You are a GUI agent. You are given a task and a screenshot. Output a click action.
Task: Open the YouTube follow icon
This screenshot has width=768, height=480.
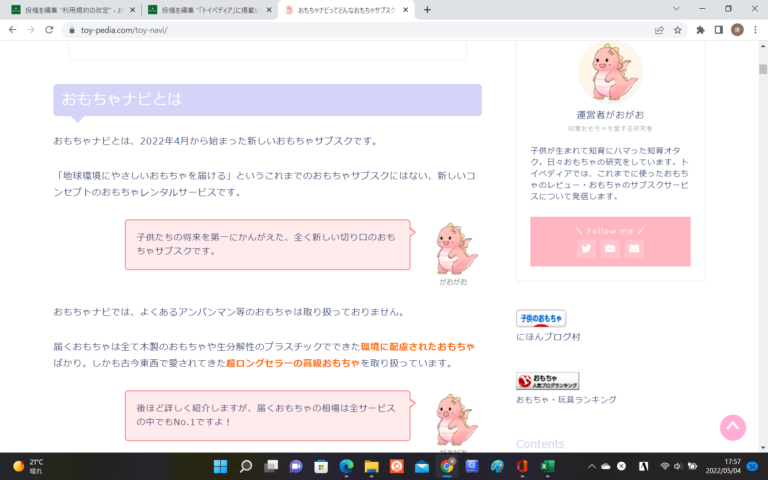click(610, 248)
